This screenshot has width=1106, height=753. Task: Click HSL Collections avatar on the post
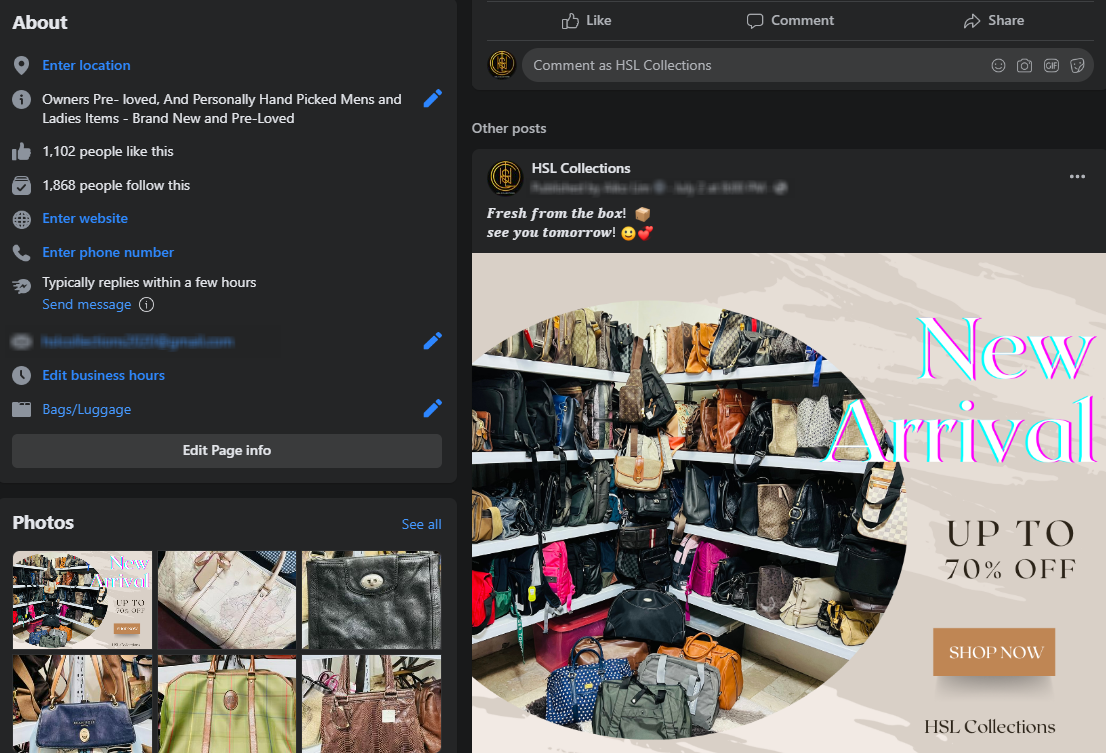pos(505,177)
